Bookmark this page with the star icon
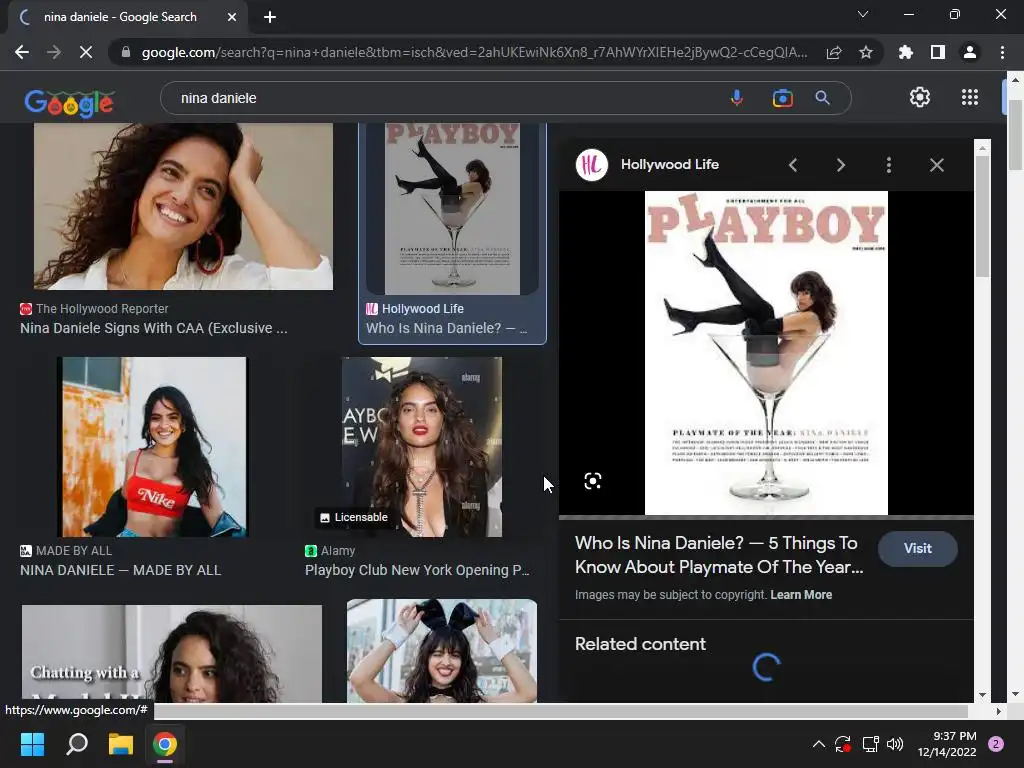Screen dimensions: 1024x768 [866, 52]
